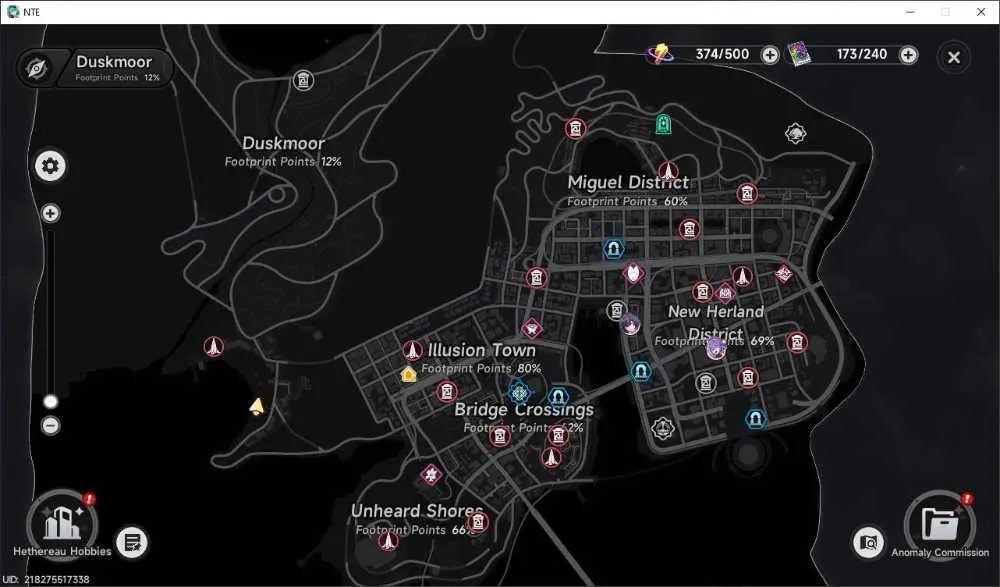
Task: Select the tower marker left of Illusion Town label
Action: (x=413, y=350)
